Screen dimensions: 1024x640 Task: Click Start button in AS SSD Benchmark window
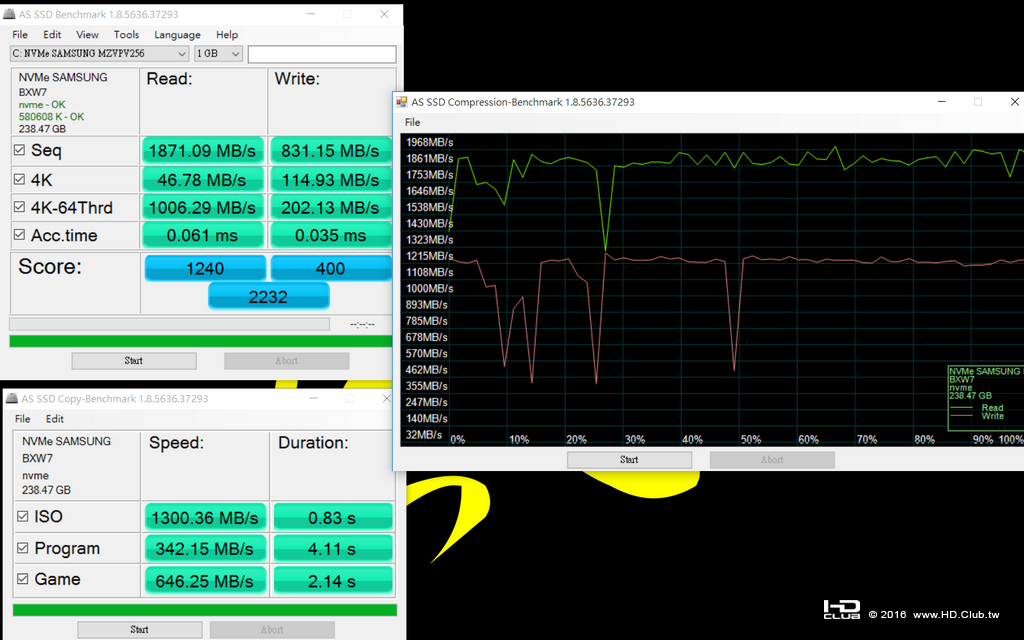[x=134, y=360]
